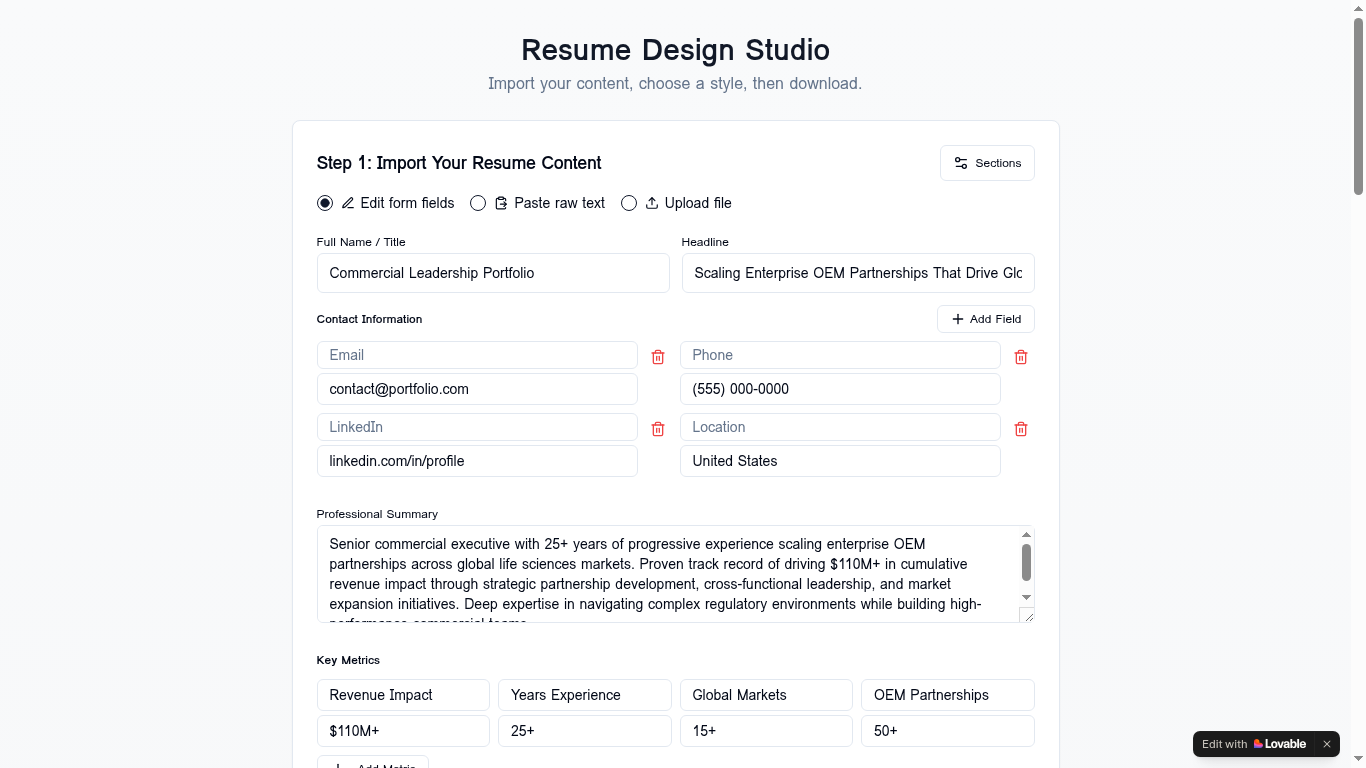Select the Paste raw text radio

coord(478,203)
